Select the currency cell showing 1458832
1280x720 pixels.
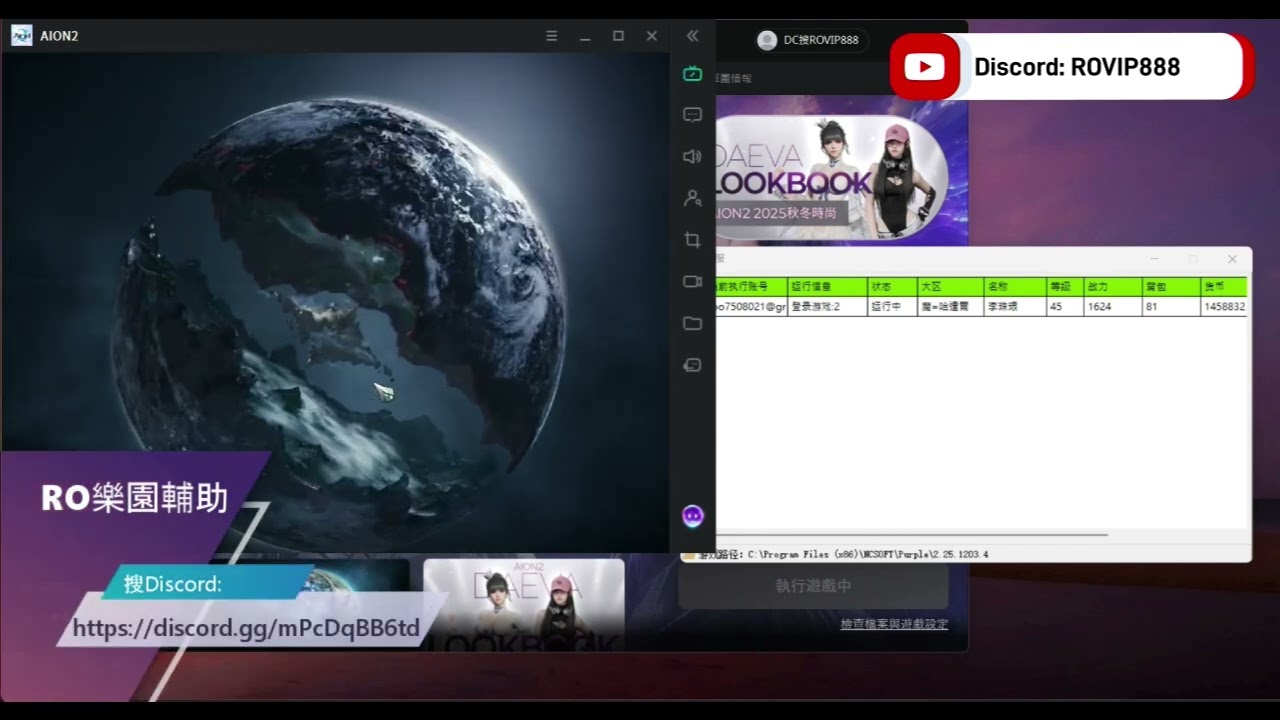tap(1224, 307)
